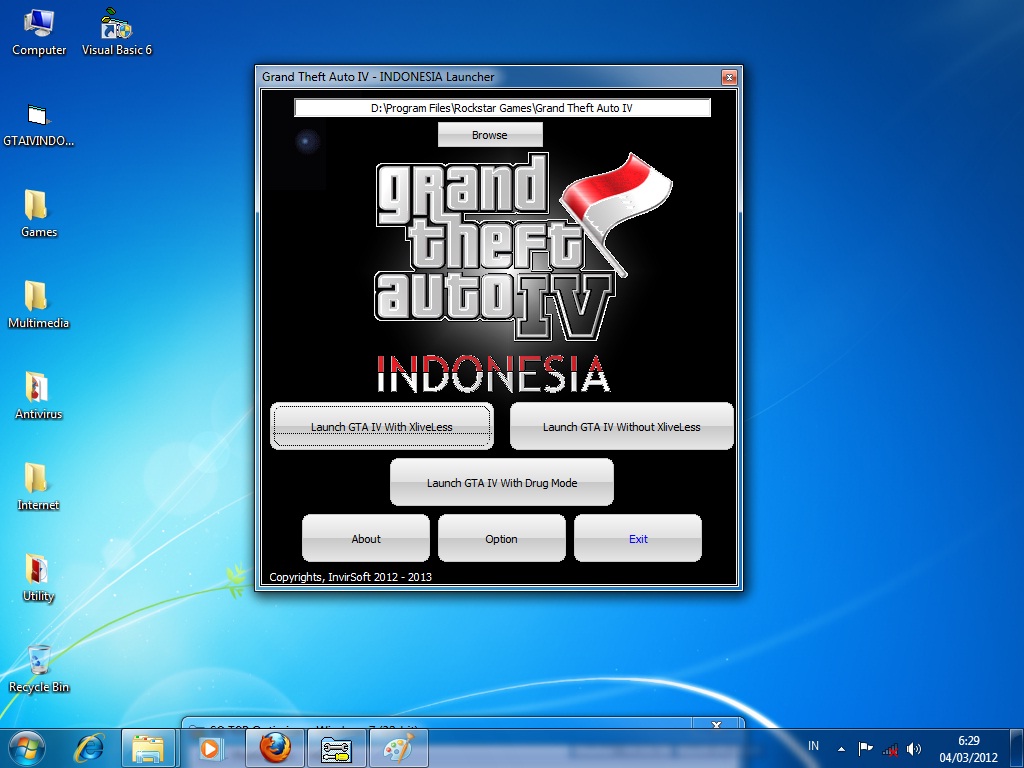Launch Internet Explorer from taskbar

pos(89,748)
